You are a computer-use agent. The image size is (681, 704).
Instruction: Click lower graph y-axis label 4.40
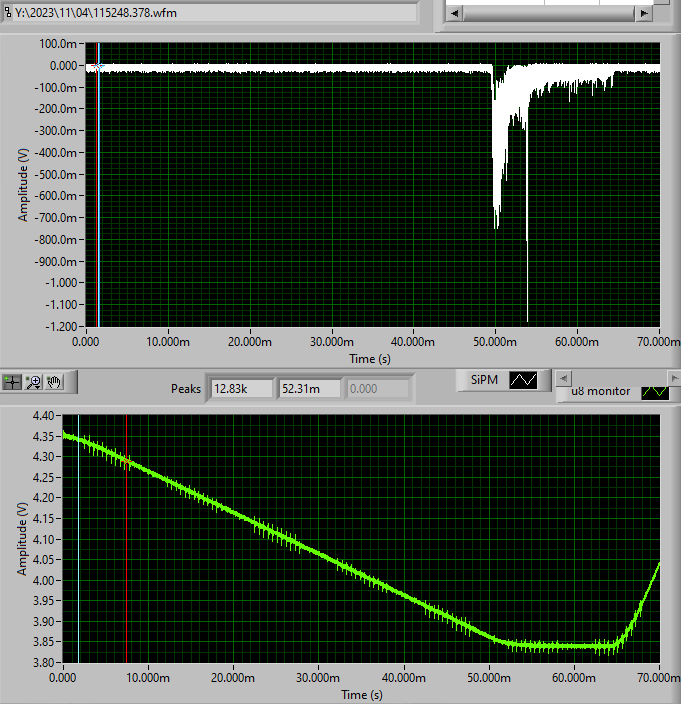tap(43, 416)
